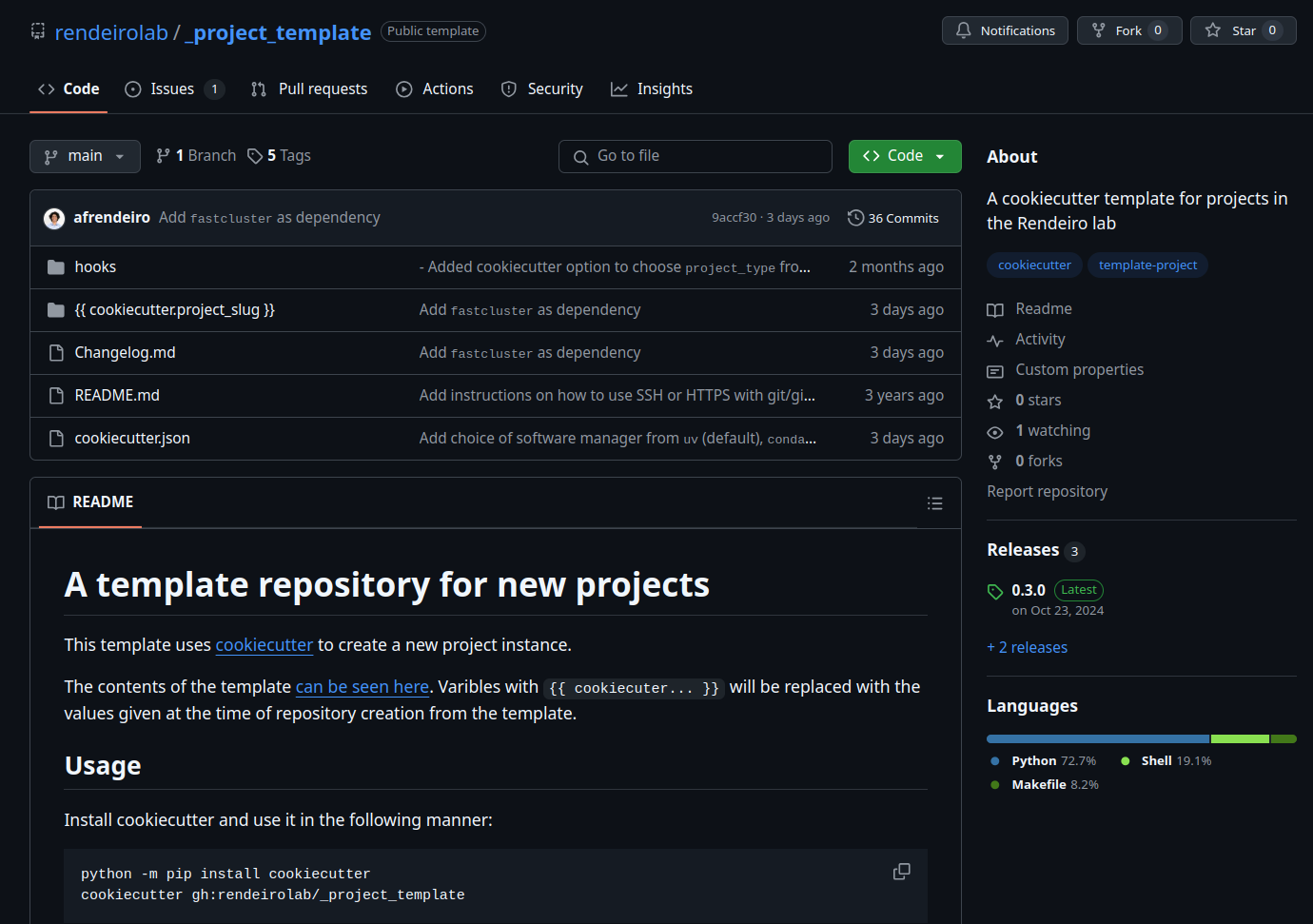View the 1 watching users
Image resolution: width=1313 pixels, height=924 pixels.
[x=1051, y=431]
